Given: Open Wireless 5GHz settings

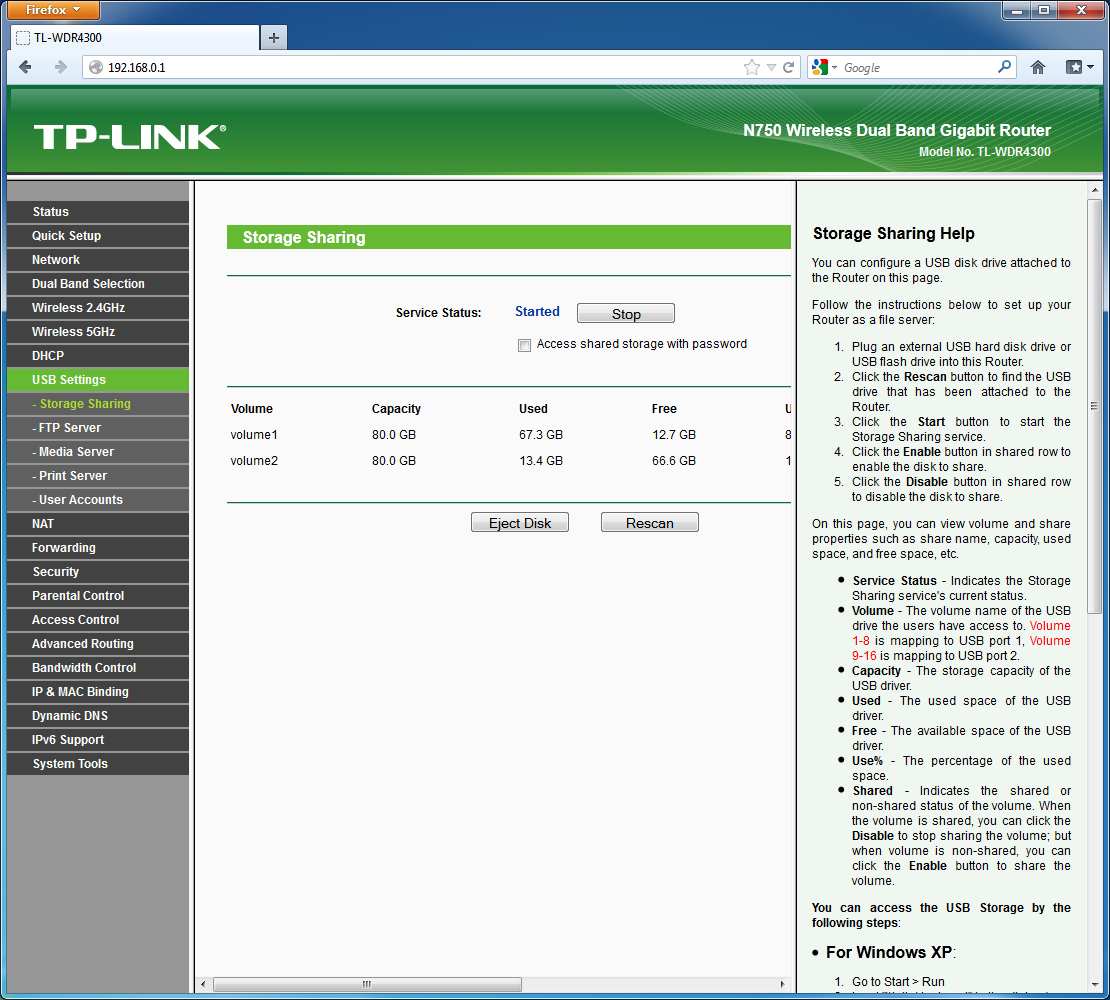Looking at the screenshot, I should pos(98,332).
